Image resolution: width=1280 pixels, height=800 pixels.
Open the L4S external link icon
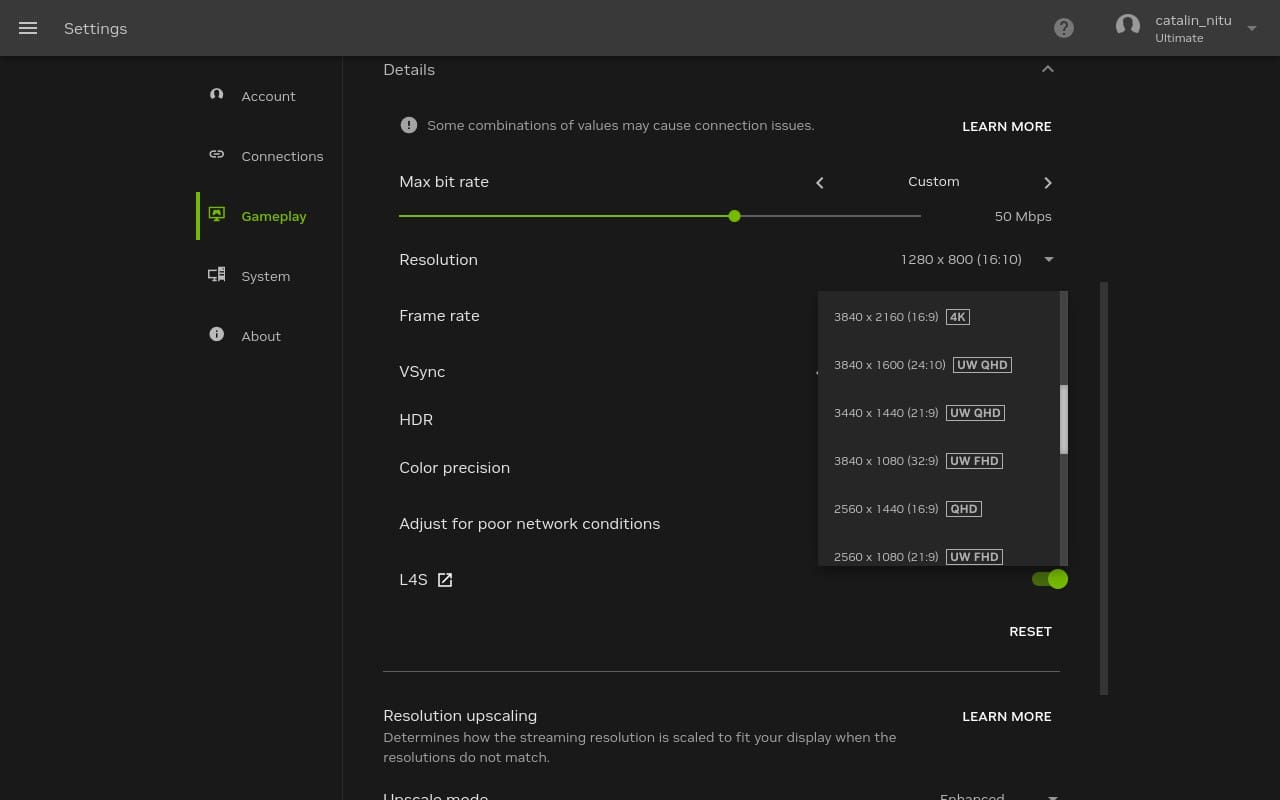coord(445,580)
